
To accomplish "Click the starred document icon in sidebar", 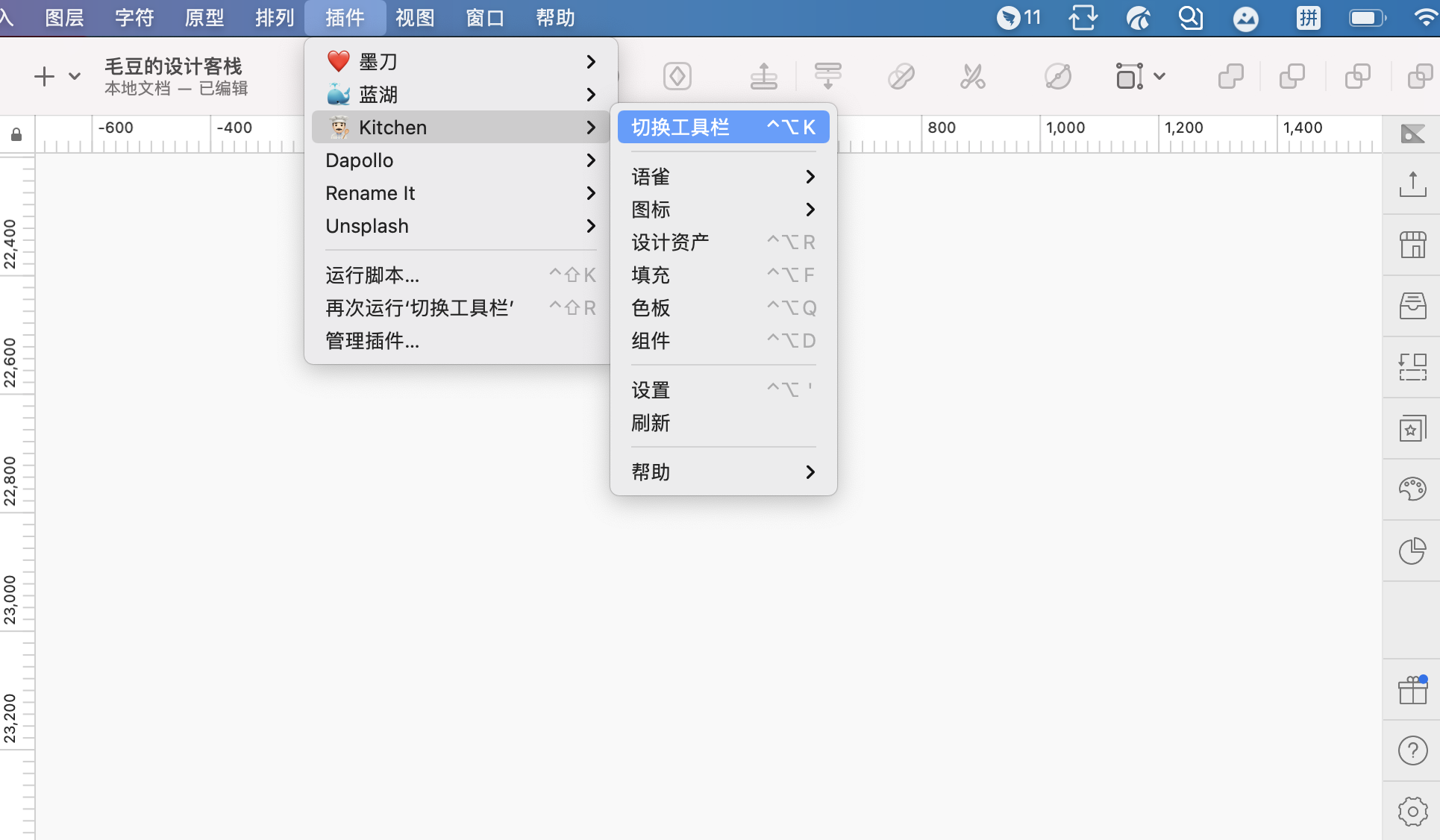I will pos(1412,429).
